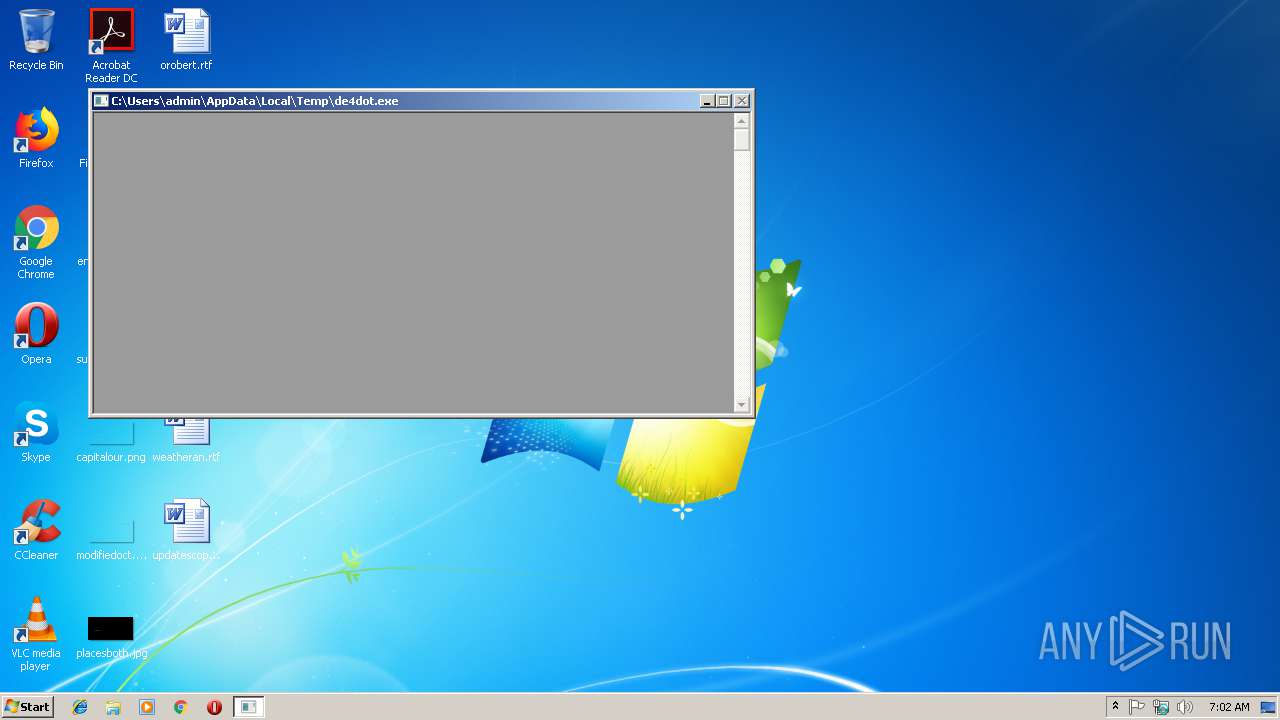Image resolution: width=1280 pixels, height=720 pixels.
Task: Select de4dot.exe console taskbar button
Action: click(x=249, y=707)
